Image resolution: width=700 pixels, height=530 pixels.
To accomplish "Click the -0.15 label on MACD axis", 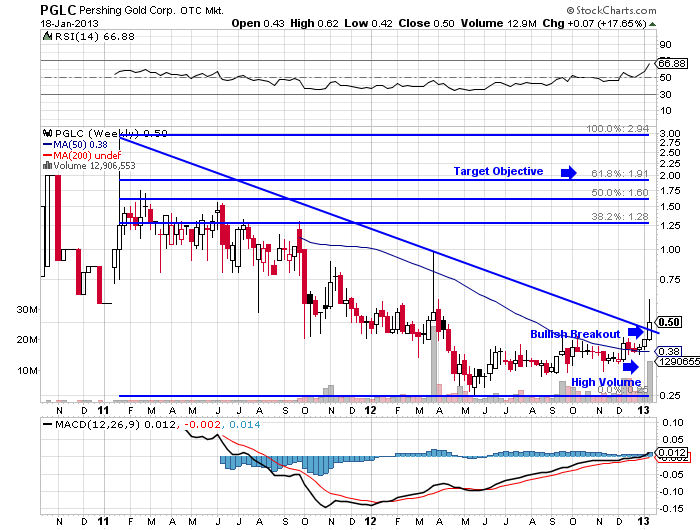I will 671,509.
